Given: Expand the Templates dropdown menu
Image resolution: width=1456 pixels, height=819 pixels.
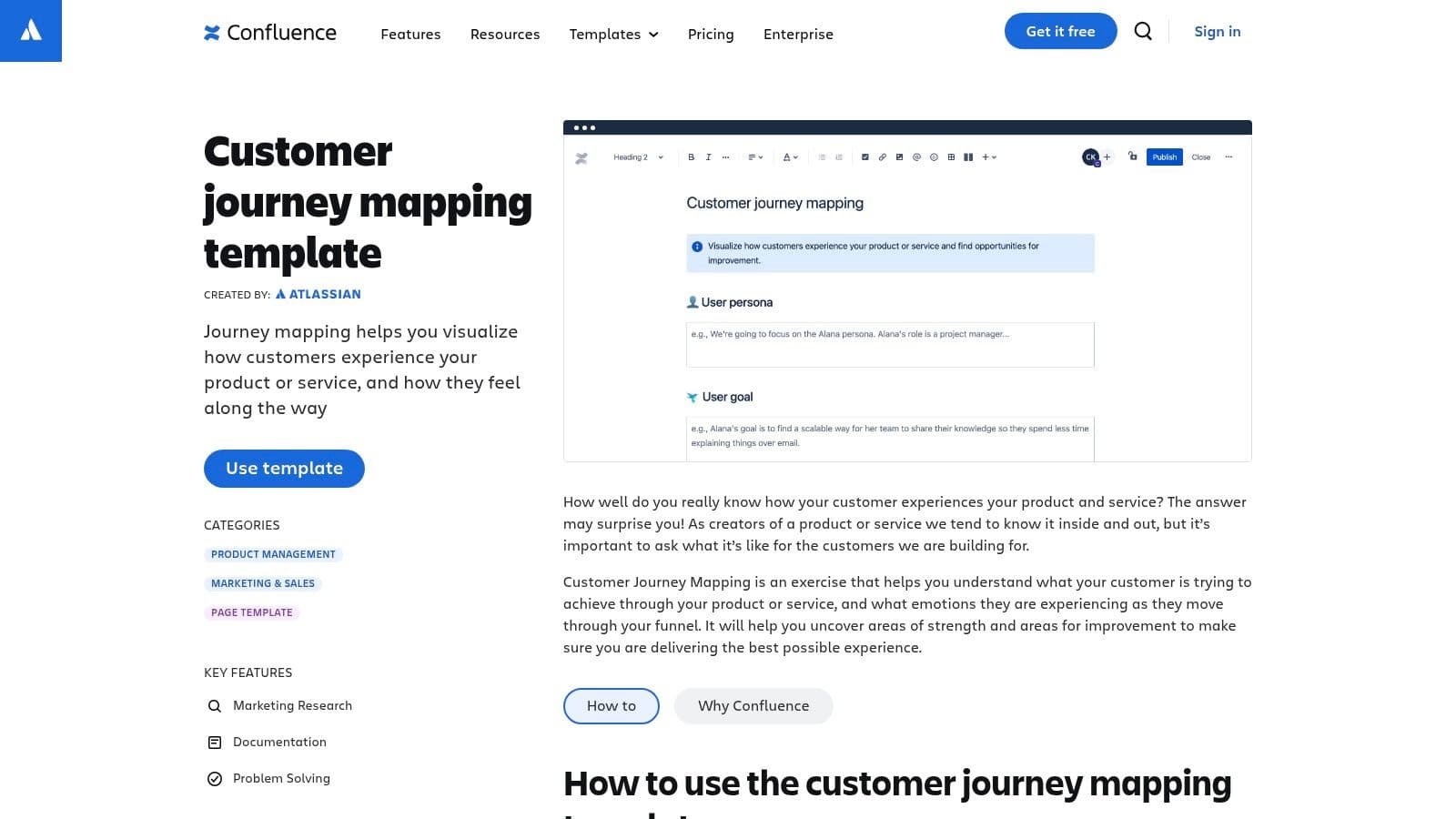Looking at the screenshot, I should pyautogui.click(x=613, y=34).
